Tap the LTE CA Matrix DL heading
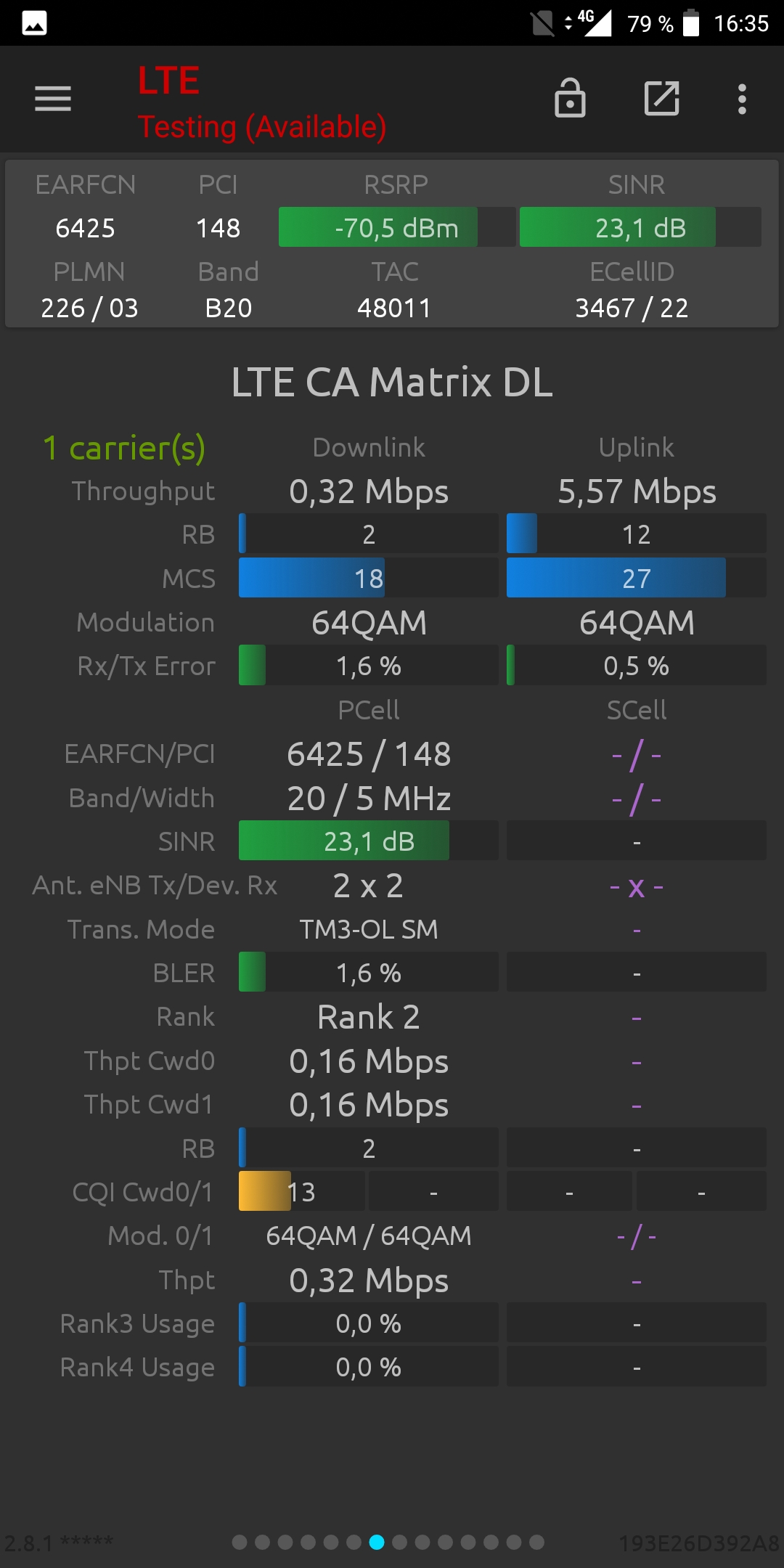Image resolution: width=784 pixels, height=1568 pixels. pyautogui.click(x=392, y=382)
